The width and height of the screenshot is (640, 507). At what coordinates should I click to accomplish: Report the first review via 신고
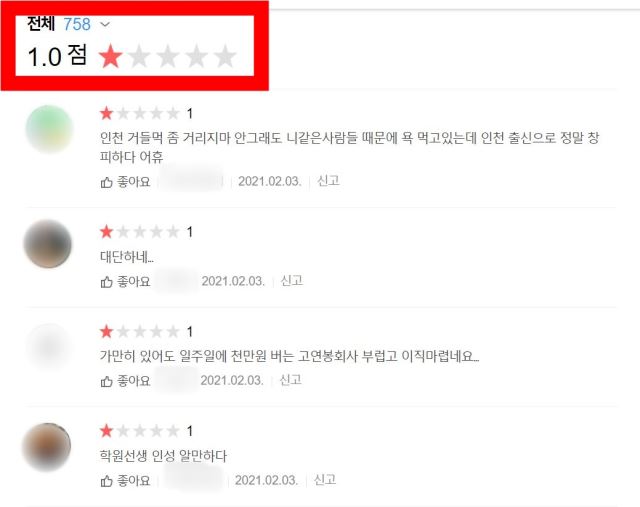pyautogui.click(x=328, y=181)
